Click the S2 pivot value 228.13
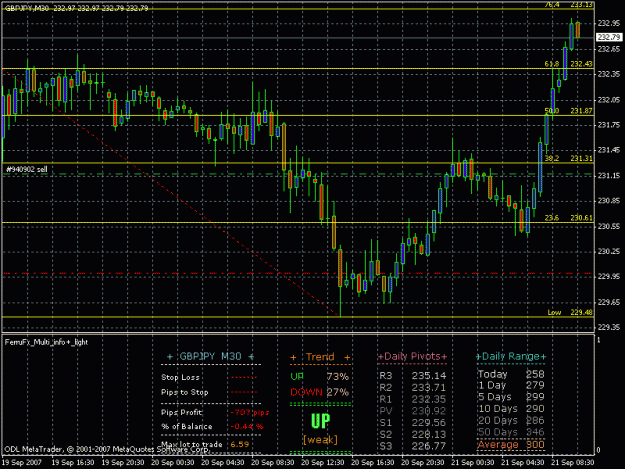625x469 pixels. pos(429,434)
